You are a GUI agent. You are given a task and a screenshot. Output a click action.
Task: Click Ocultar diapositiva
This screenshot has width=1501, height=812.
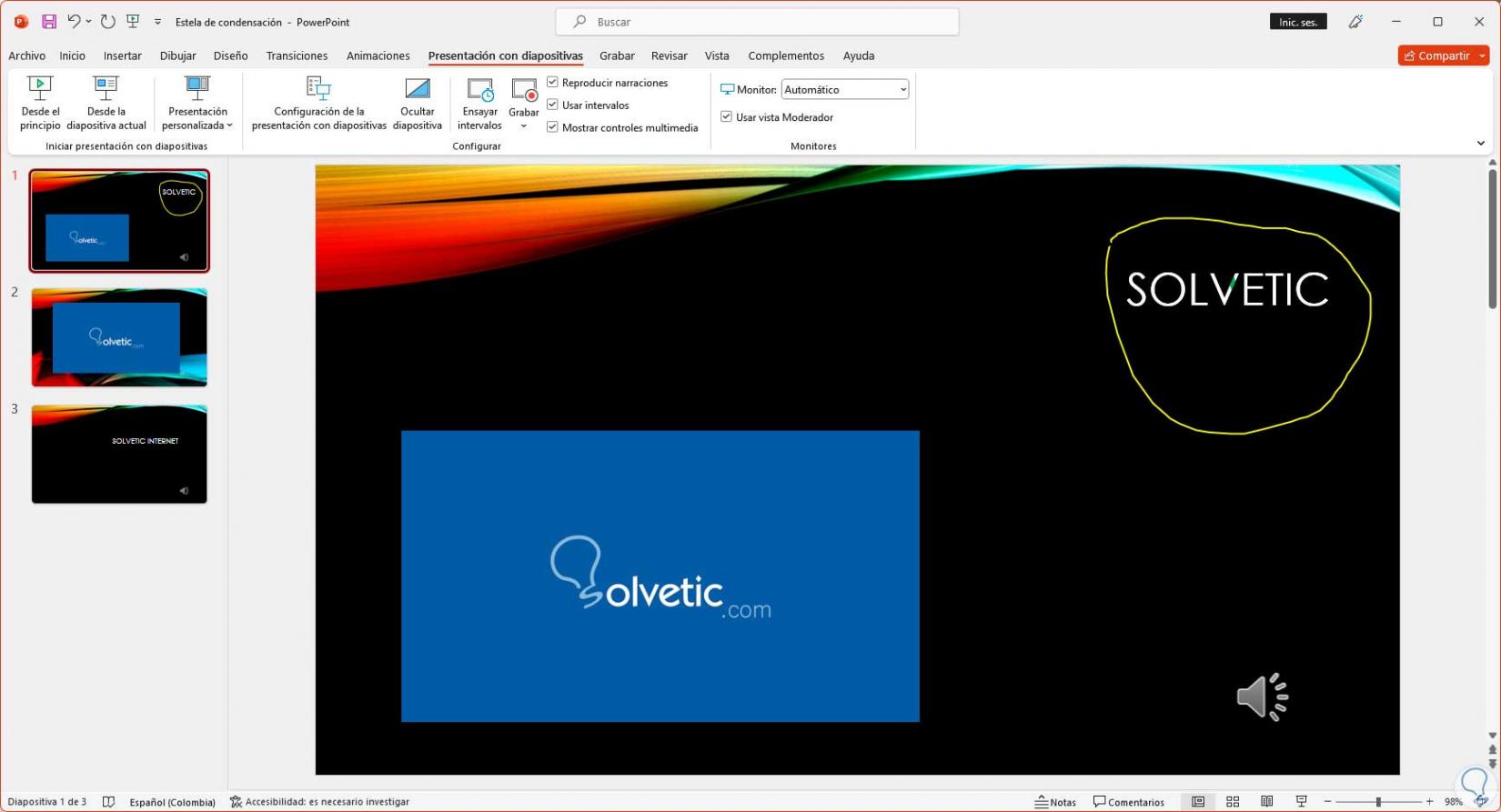coord(418,104)
